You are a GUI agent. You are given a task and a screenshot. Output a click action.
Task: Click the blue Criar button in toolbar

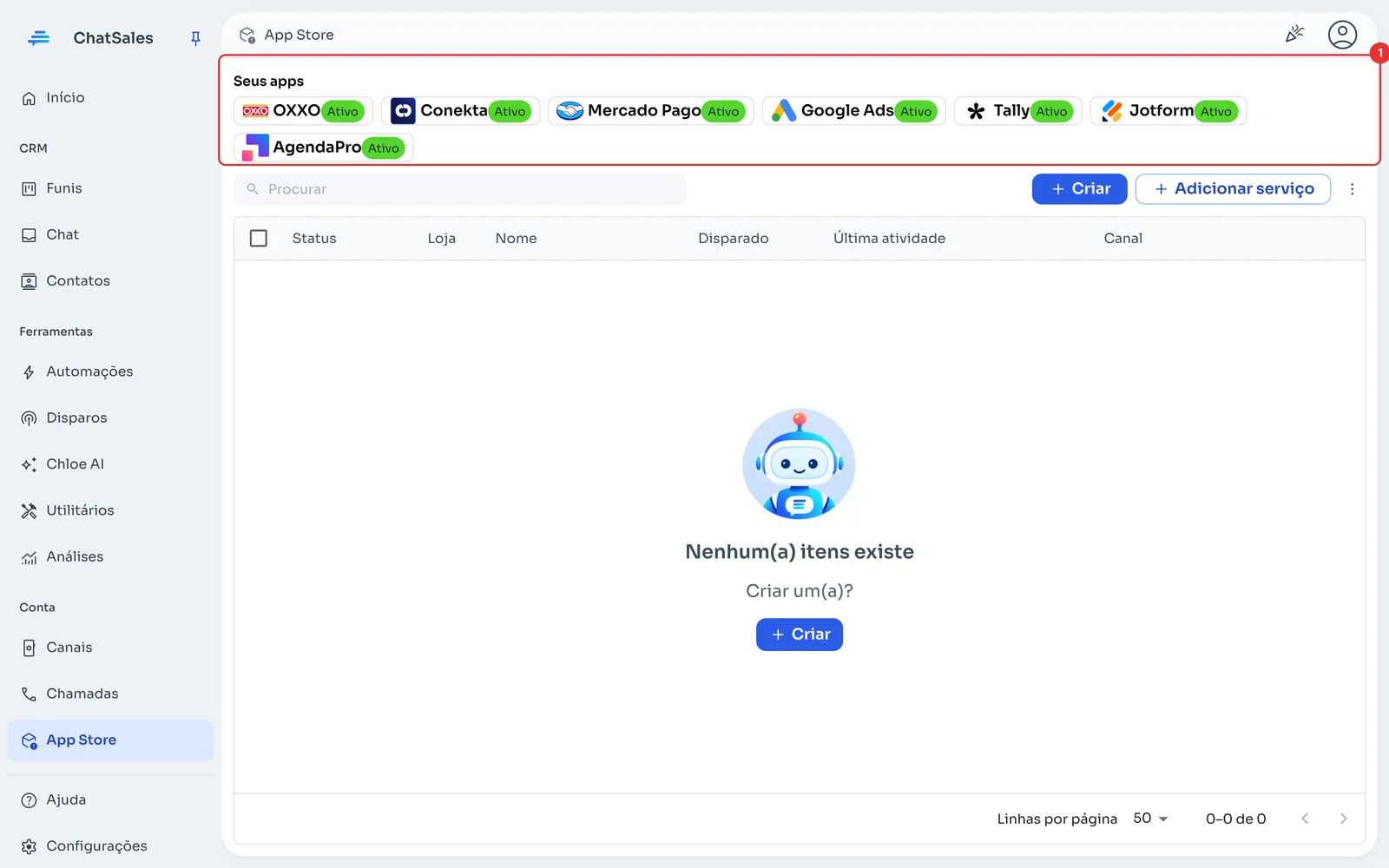(1079, 189)
